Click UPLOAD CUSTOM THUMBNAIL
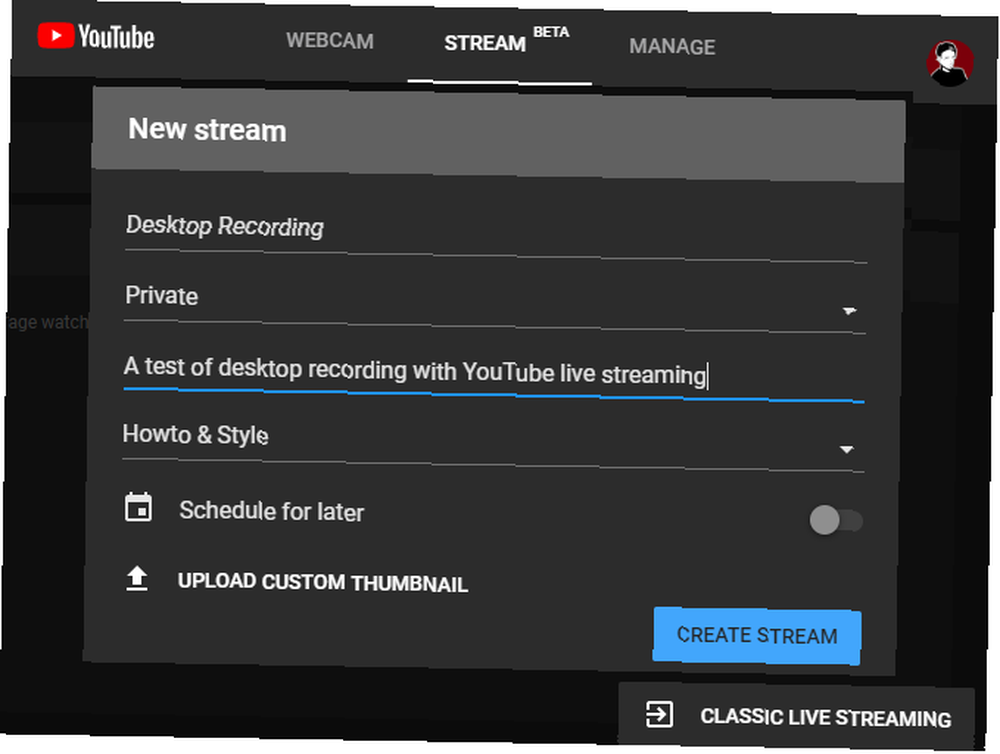The image size is (1000, 754). coord(323,582)
